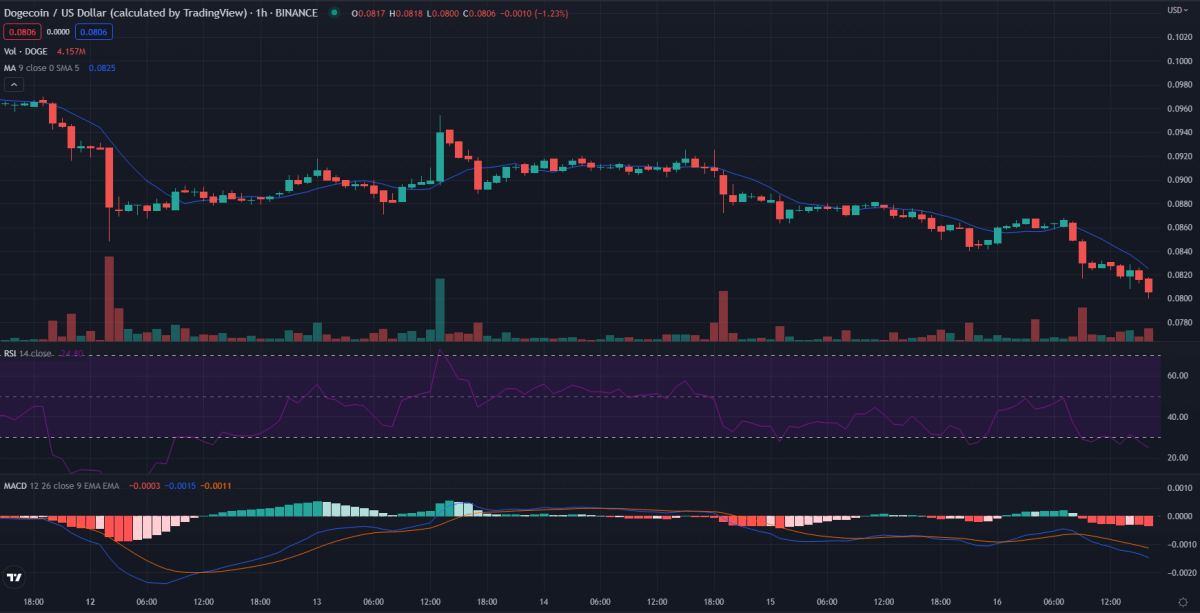Click the 0.0000 spread value
The width and height of the screenshot is (1200, 613).
(x=57, y=32)
